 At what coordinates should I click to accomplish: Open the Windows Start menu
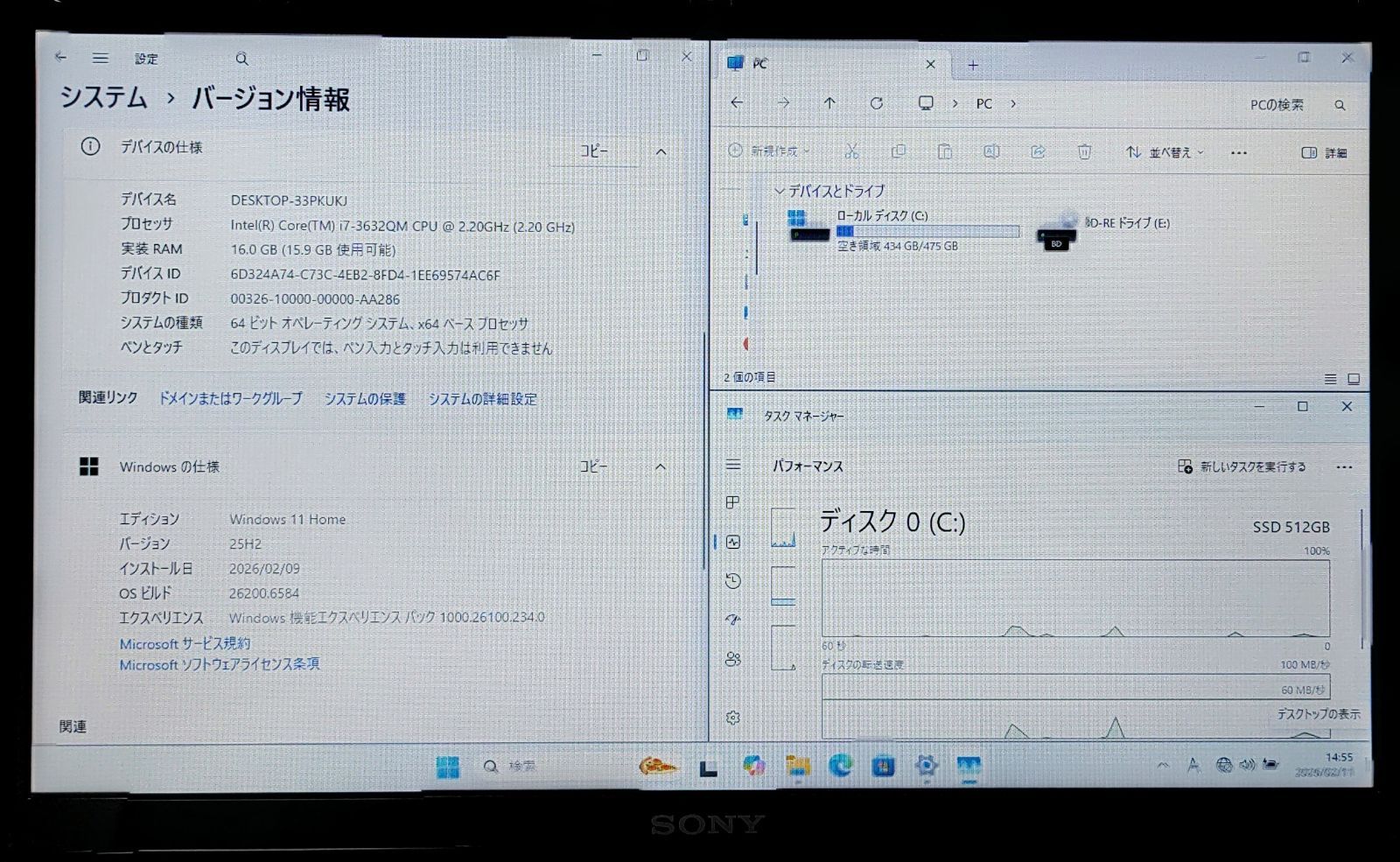[447, 767]
